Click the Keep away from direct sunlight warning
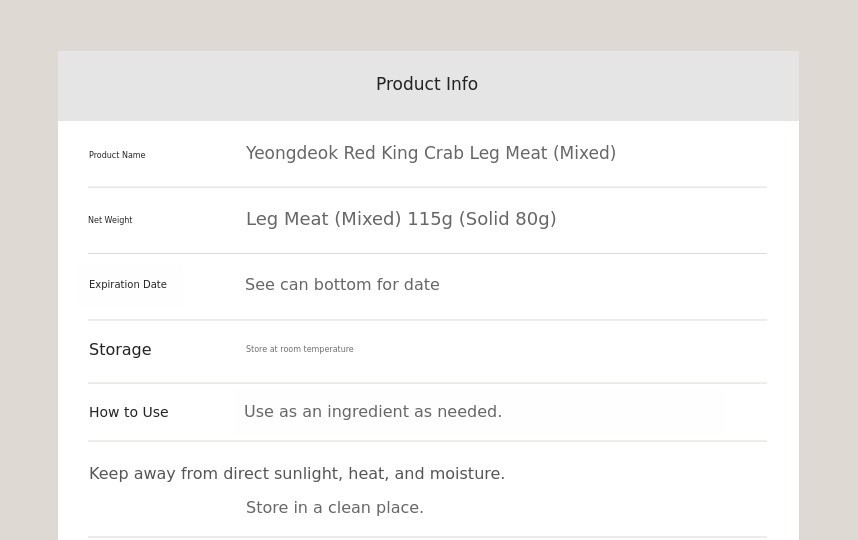Screen dimensions: 858x540 click(296, 474)
